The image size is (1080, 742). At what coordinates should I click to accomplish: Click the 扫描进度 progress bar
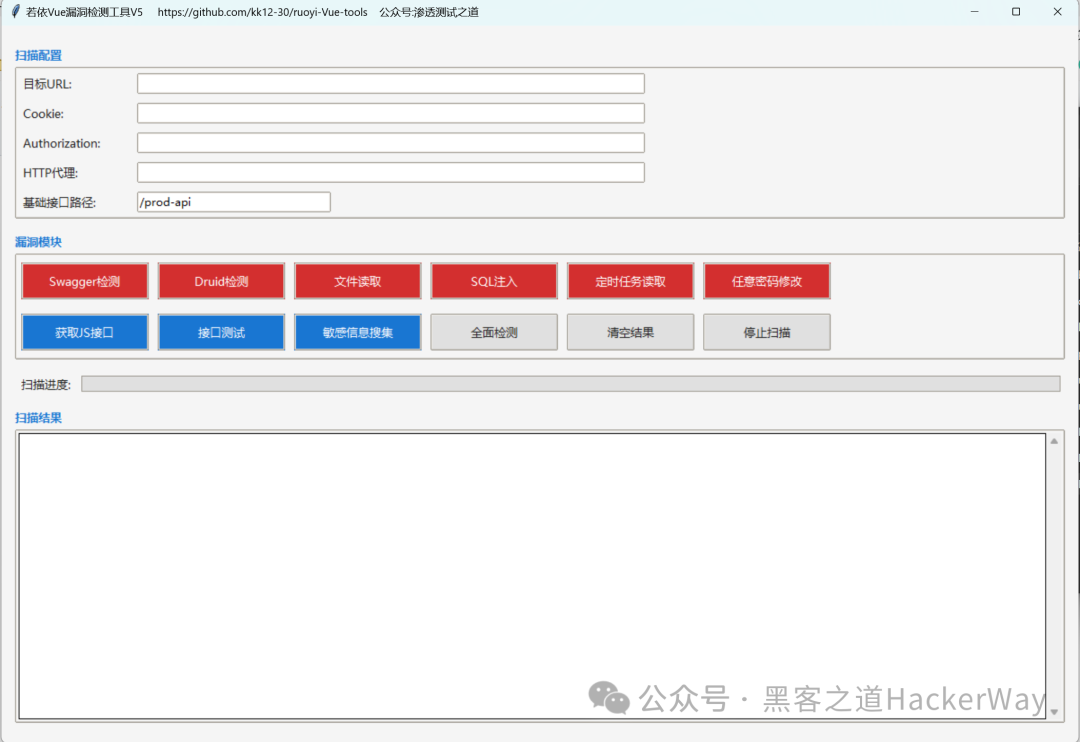pyautogui.click(x=570, y=384)
